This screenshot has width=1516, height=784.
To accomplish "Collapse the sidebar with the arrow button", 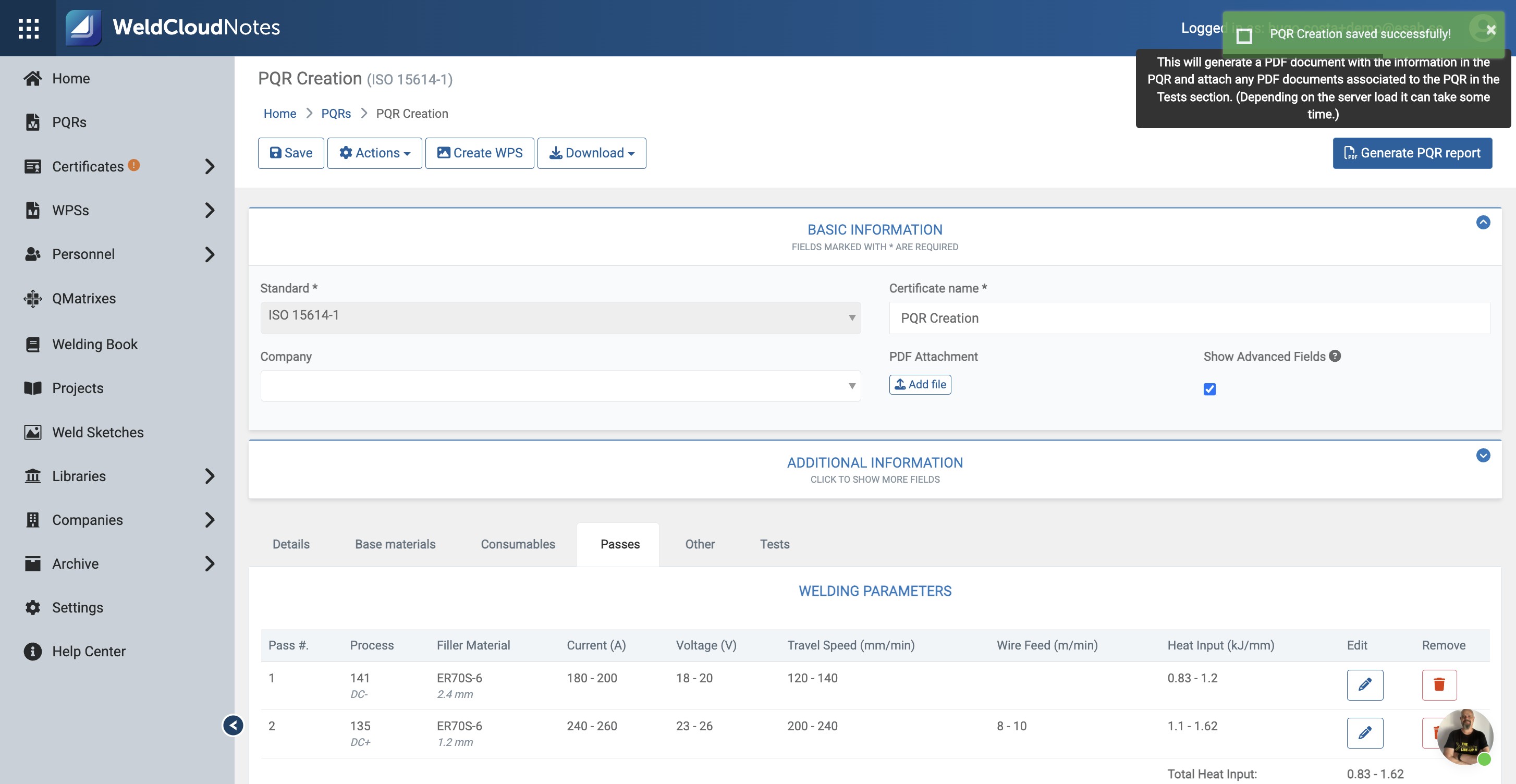I will click(233, 725).
